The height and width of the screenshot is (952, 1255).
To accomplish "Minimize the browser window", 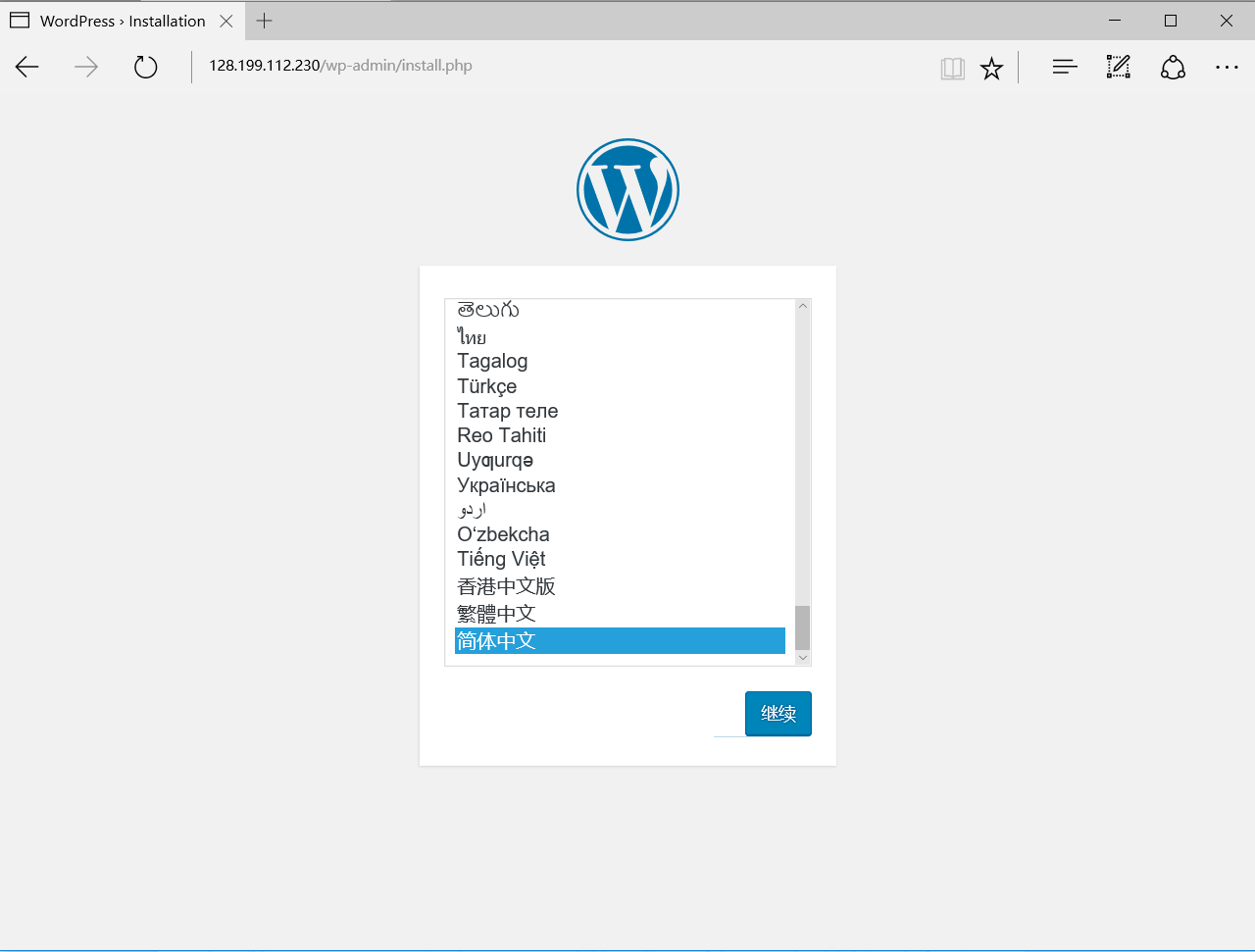I will tap(1115, 21).
